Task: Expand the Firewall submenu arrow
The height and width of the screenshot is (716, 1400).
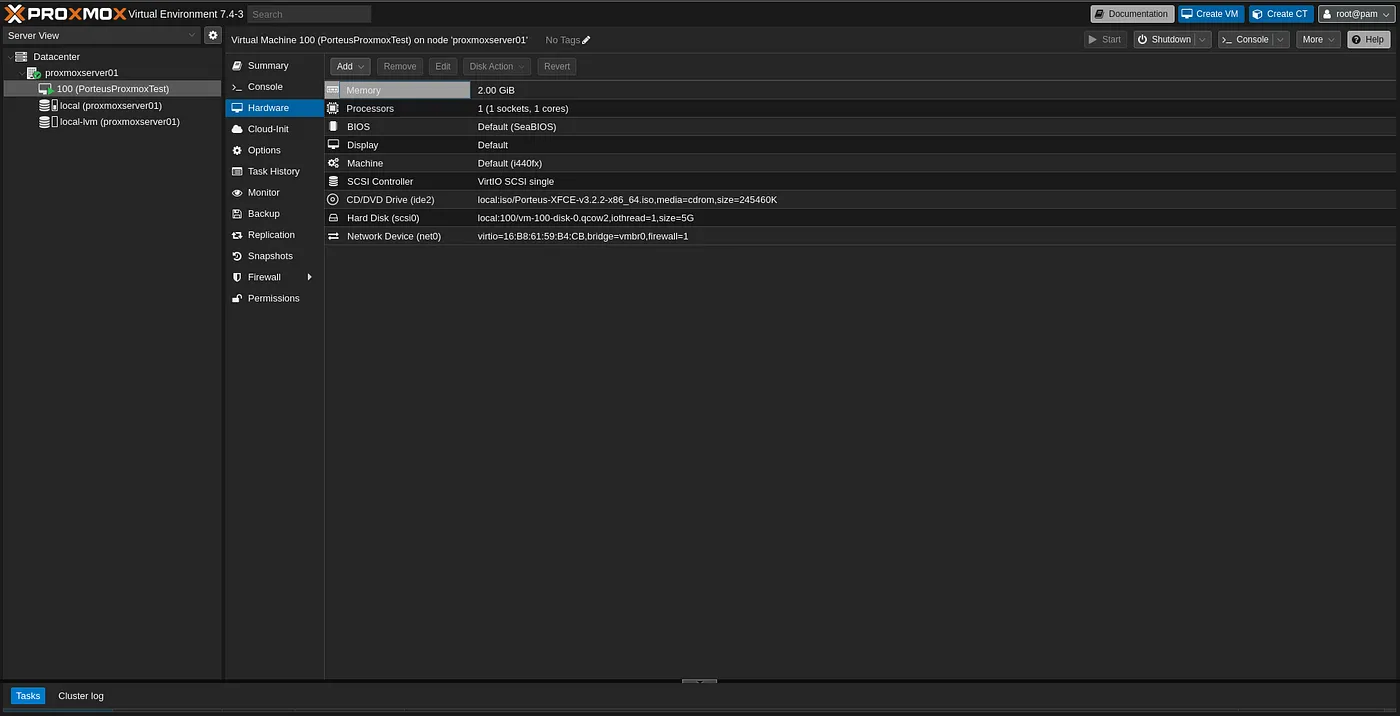Action: pos(309,277)
